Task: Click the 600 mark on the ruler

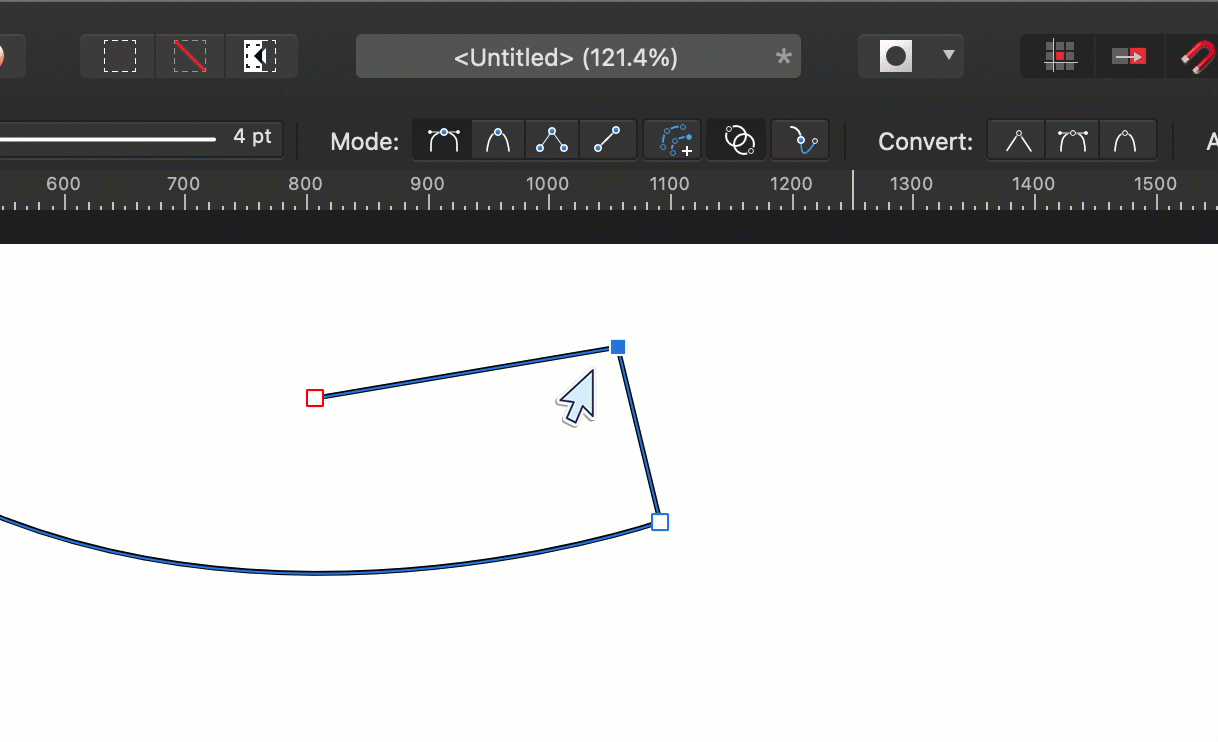Action: click(63, 184)
